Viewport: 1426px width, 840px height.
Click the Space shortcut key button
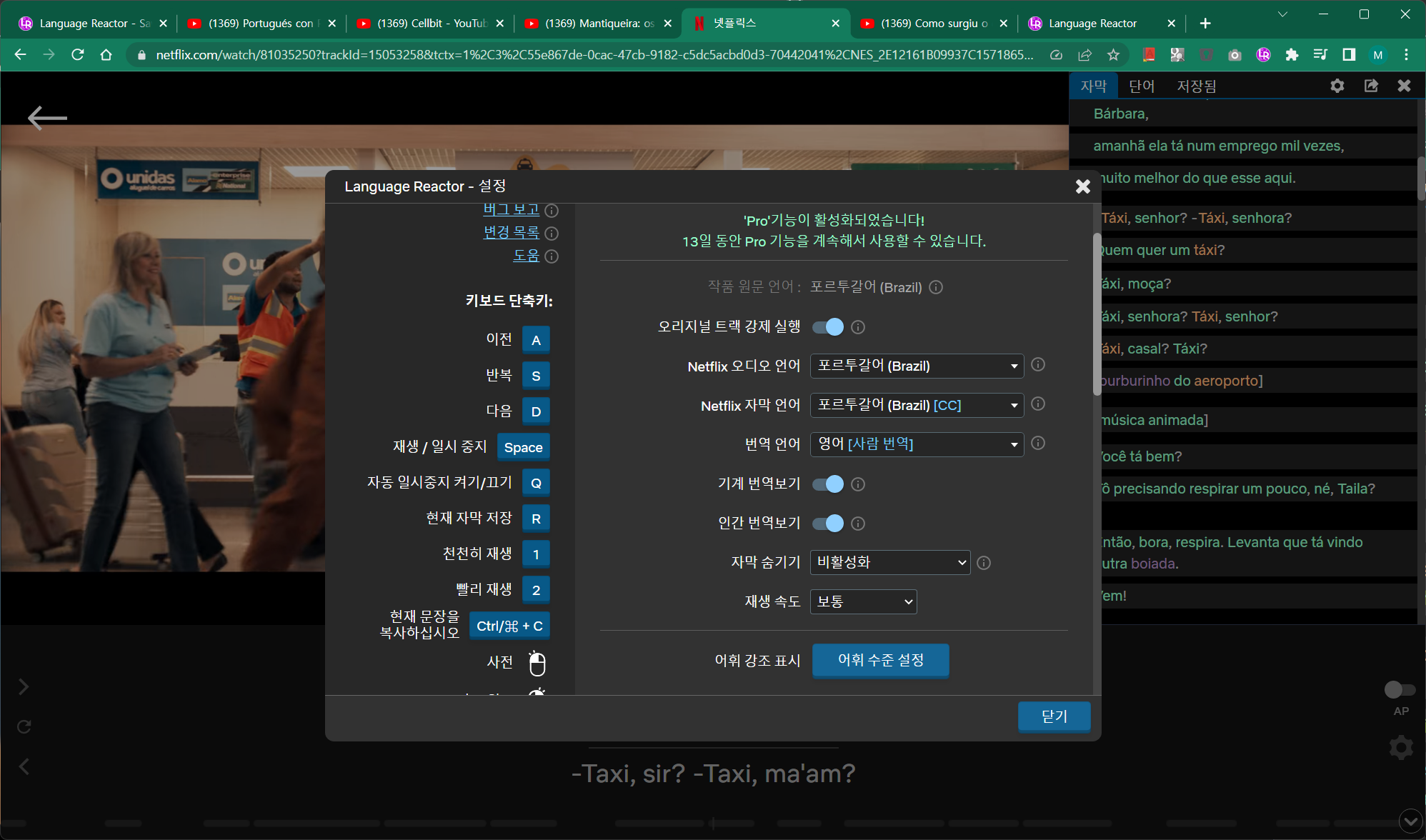[x=523, y=447]
